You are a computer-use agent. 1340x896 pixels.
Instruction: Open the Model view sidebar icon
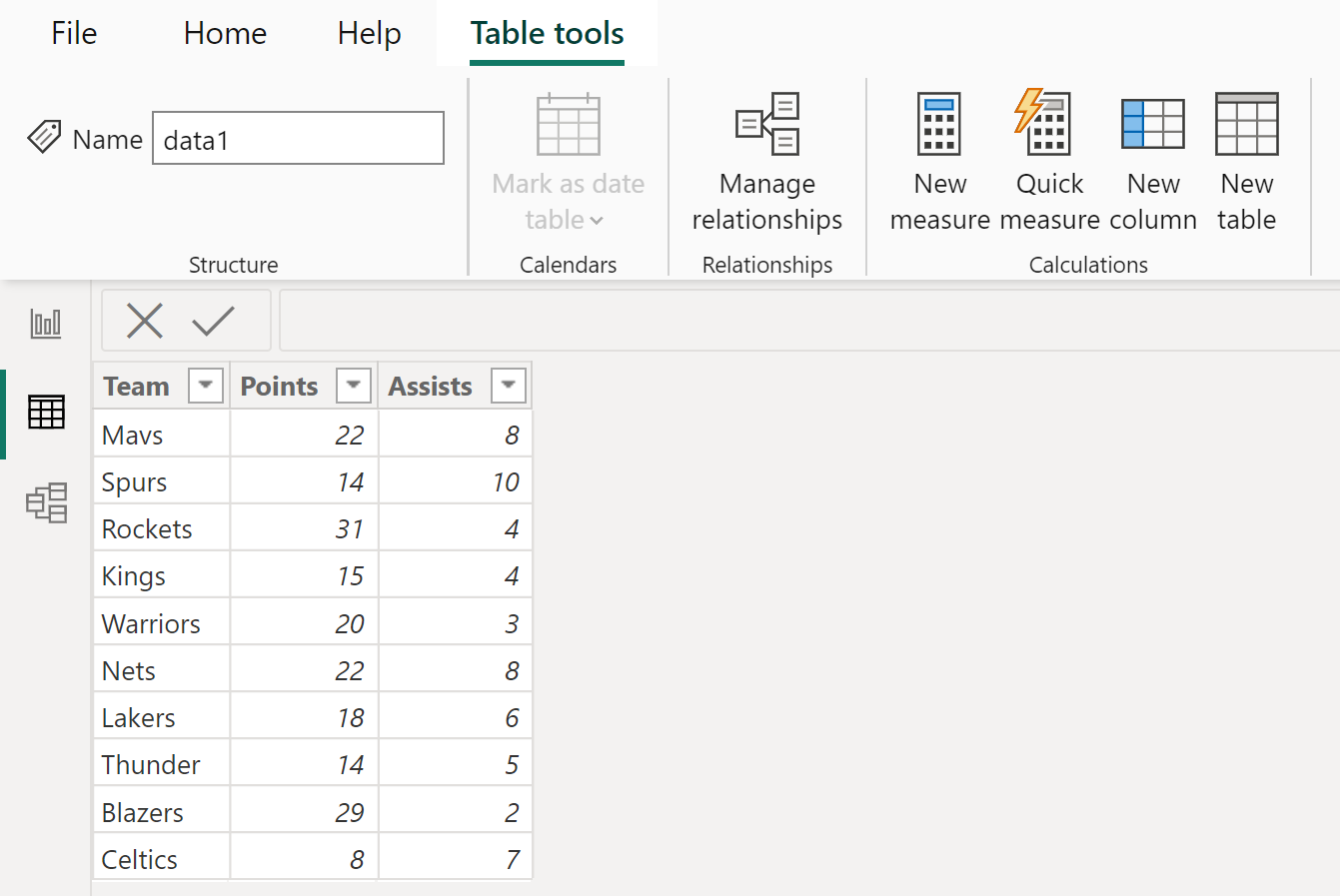click(x=46, y=502)
